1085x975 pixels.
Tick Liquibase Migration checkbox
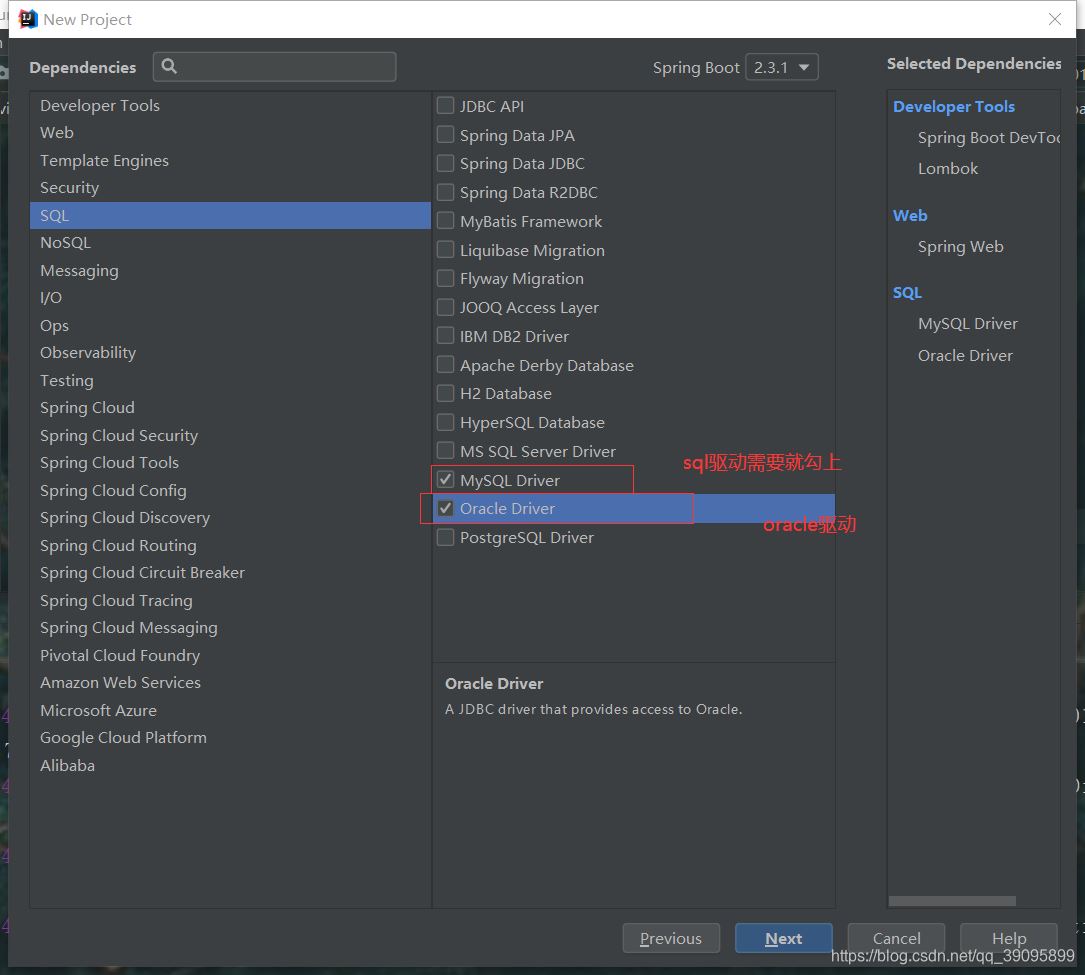(x=446, y=250)
